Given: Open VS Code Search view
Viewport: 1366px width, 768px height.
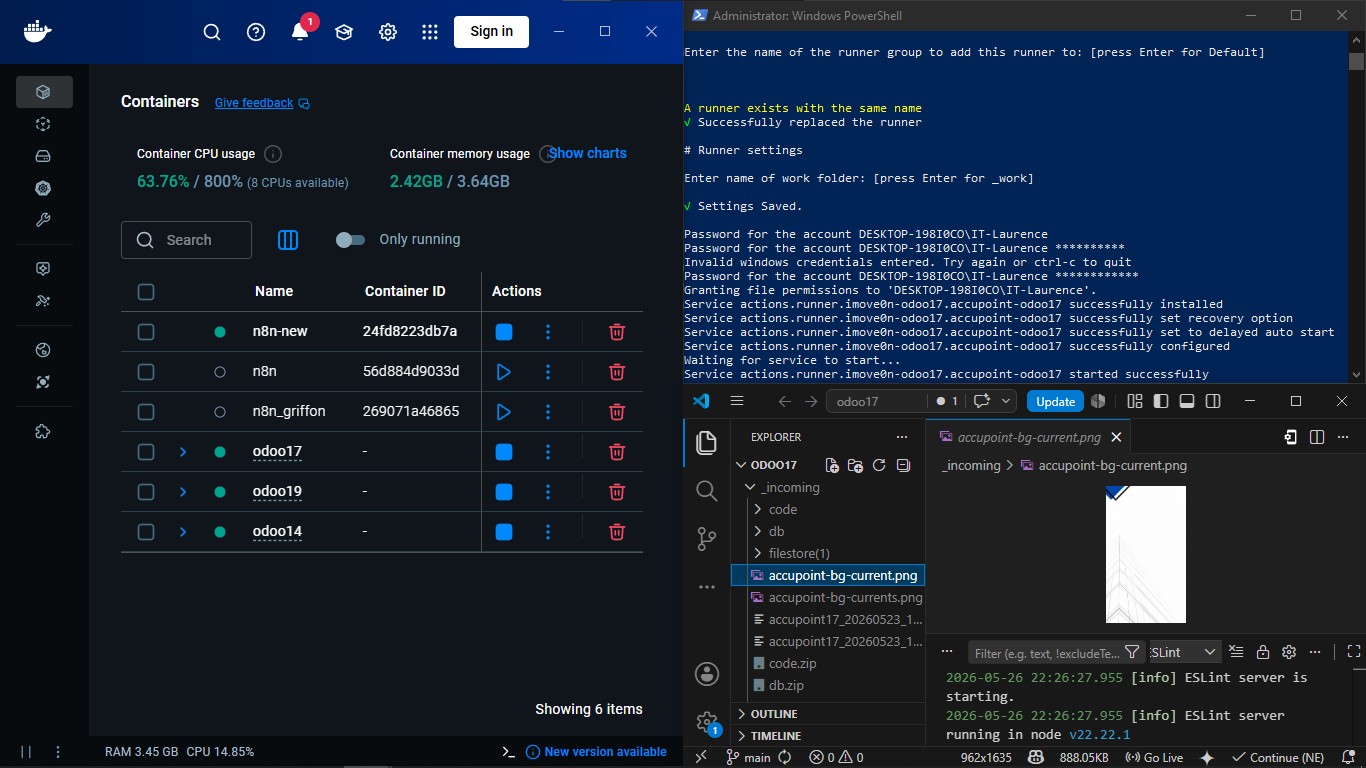Looking at the screenshot, I should click(x=707, y=491).
